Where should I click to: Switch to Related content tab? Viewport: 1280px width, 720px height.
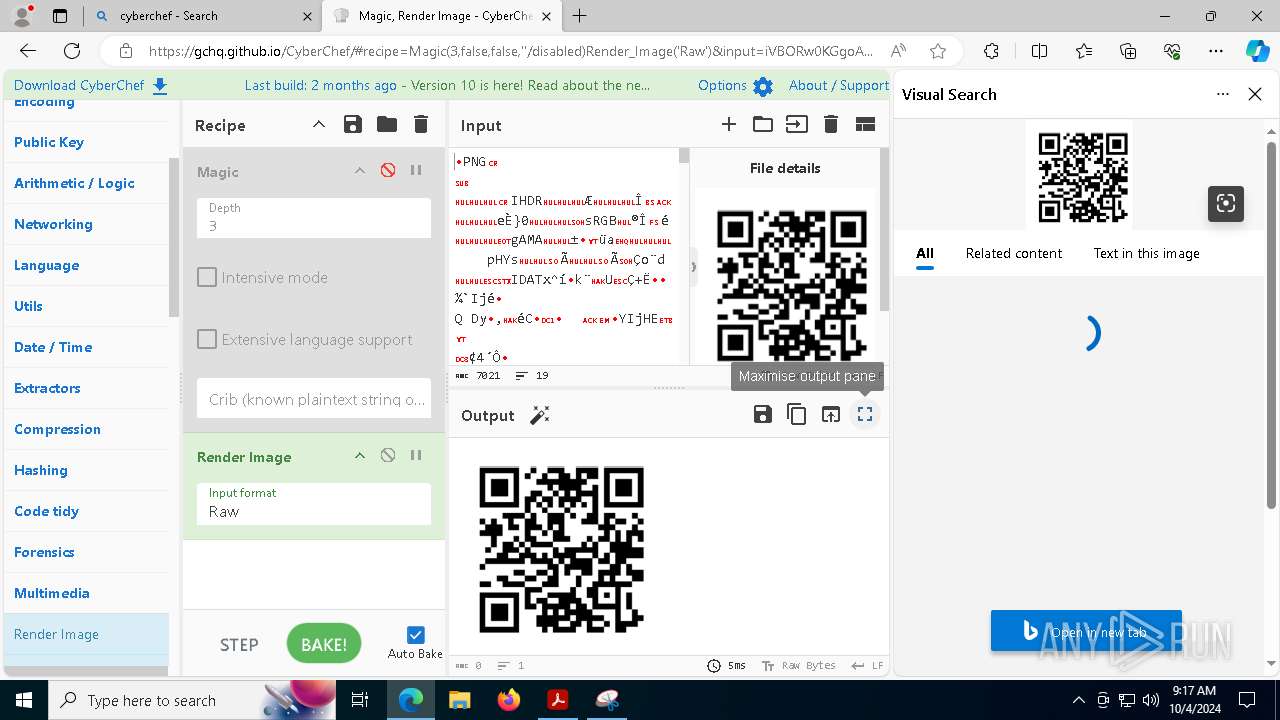point(1013,253)
